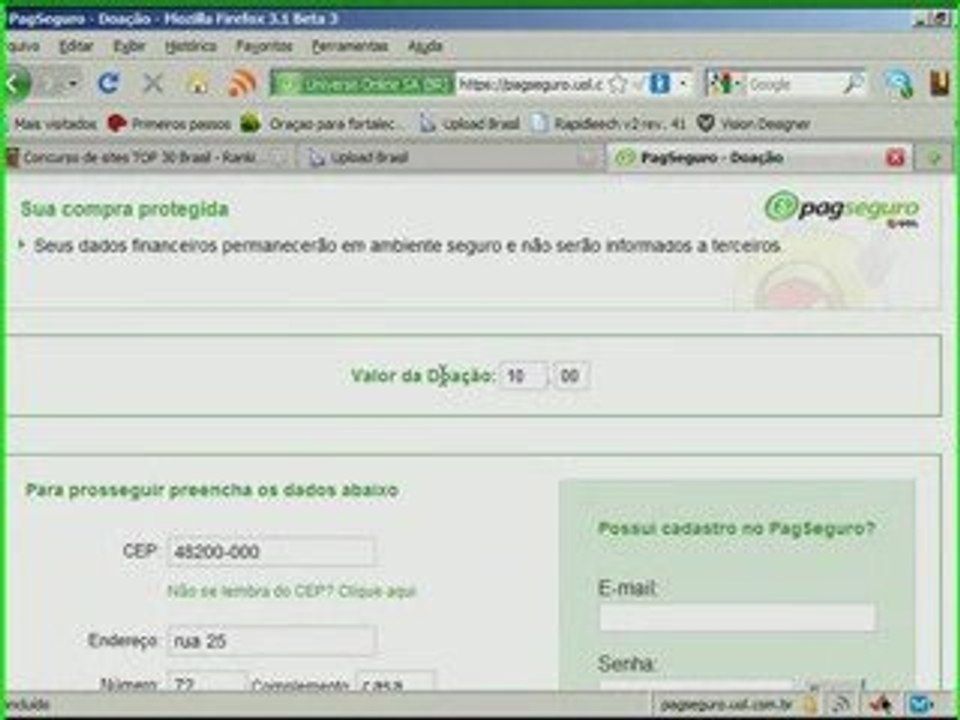This screenshot has width=960, height=720.
Task: Open the Vision Designer bookmark
Action: tap(754, 124)
